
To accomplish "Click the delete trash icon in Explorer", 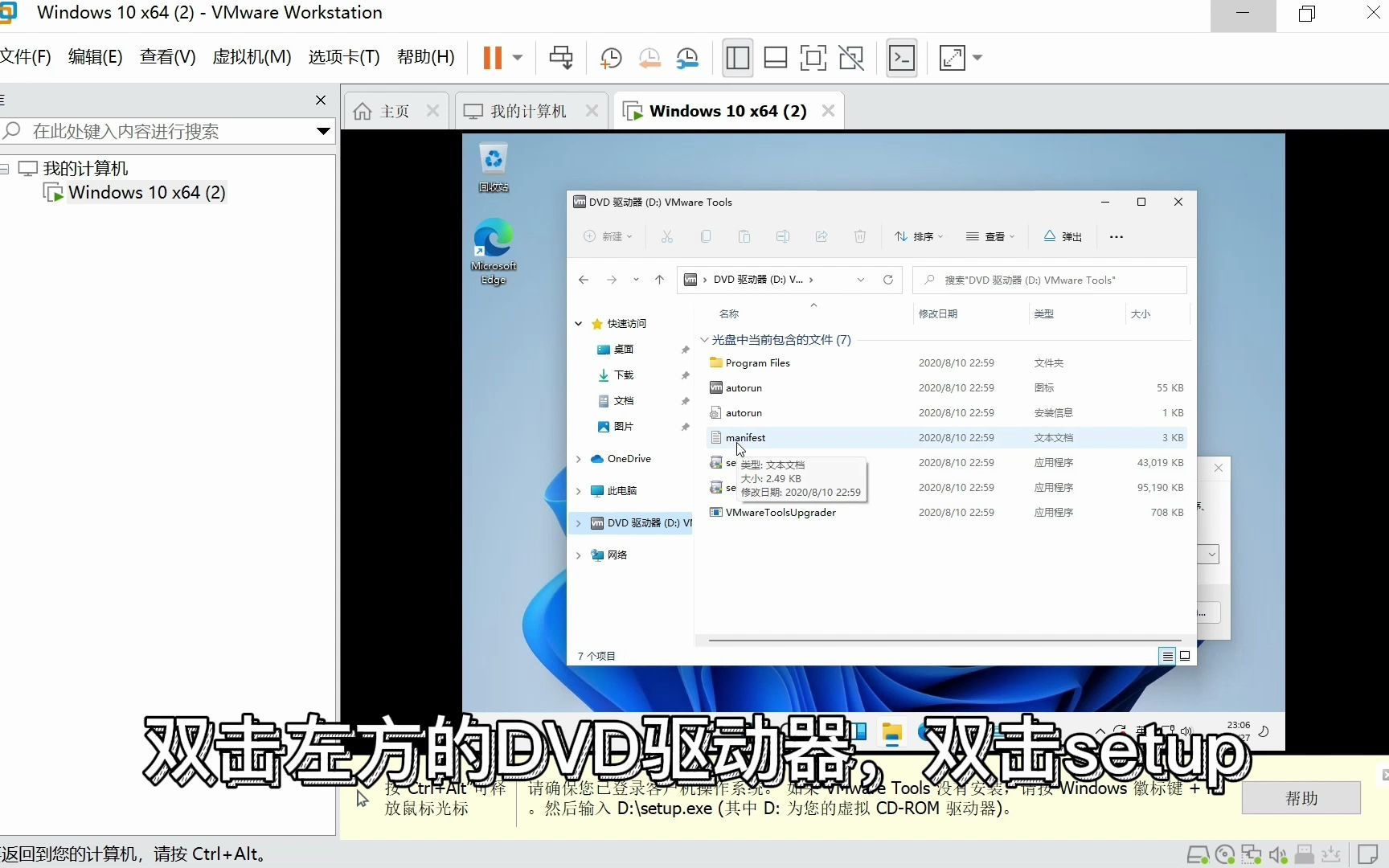I will click(x=859, y=236).
